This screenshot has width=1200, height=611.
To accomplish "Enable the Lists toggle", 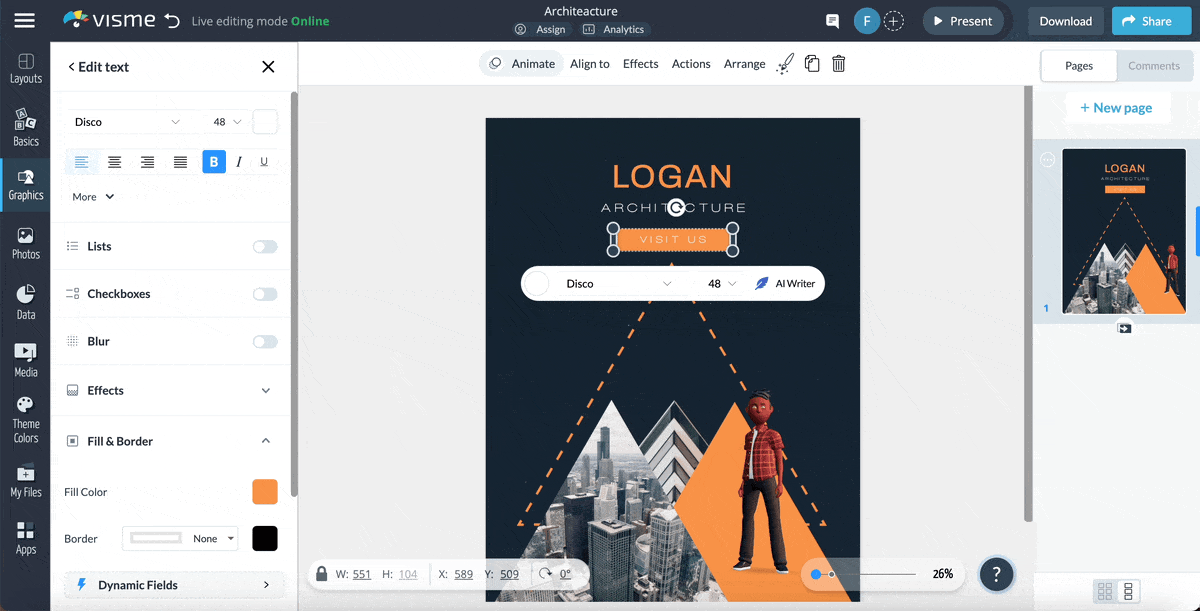I will click(264, 246).
